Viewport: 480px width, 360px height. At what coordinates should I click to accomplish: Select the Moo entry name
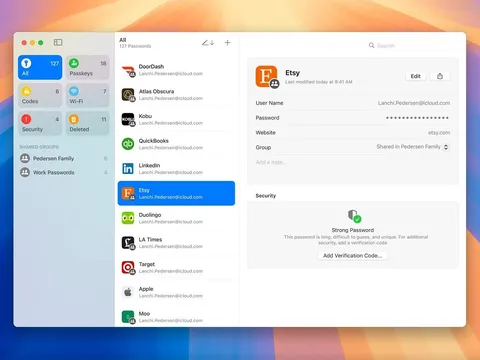click(x=144, y=313)
